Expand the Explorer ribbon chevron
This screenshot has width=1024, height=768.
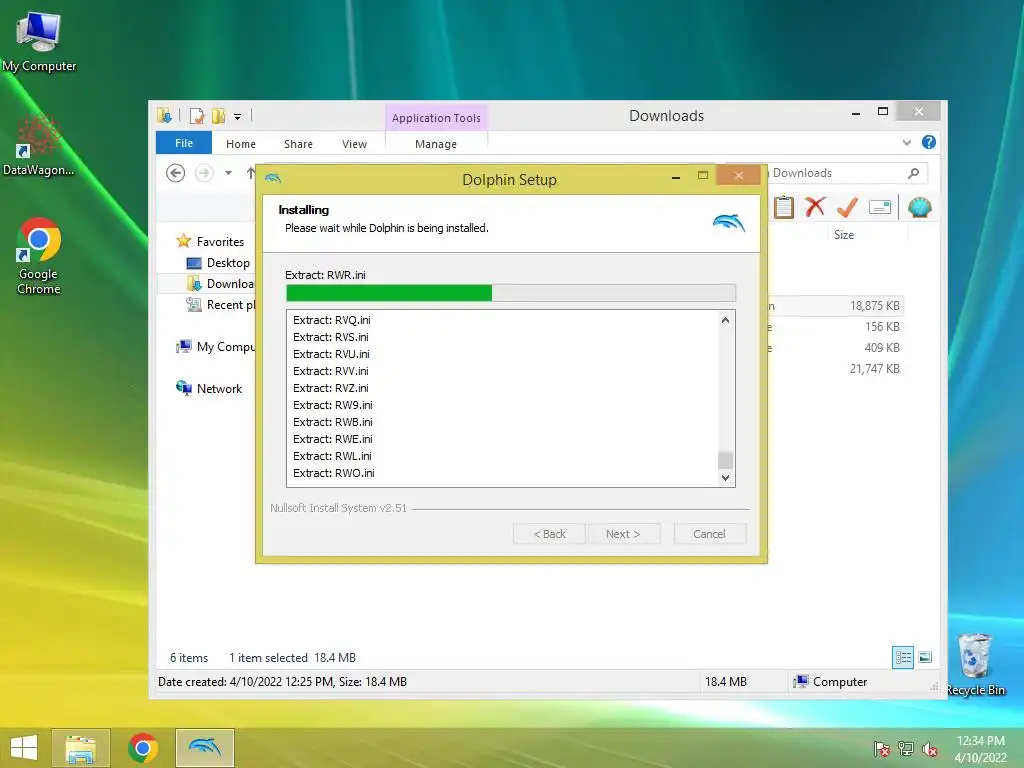click(906, 142)
